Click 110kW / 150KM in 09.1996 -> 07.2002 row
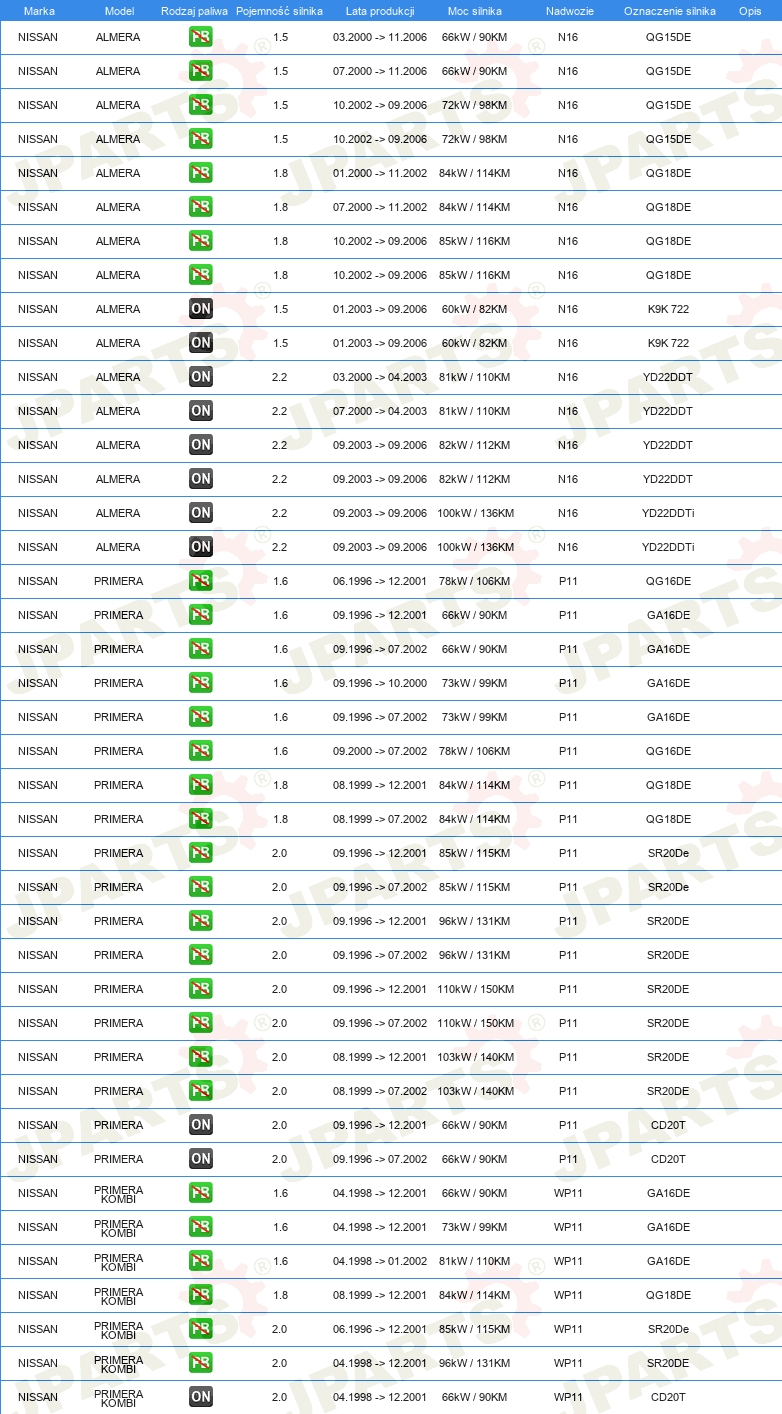 tap(475, 1023)
